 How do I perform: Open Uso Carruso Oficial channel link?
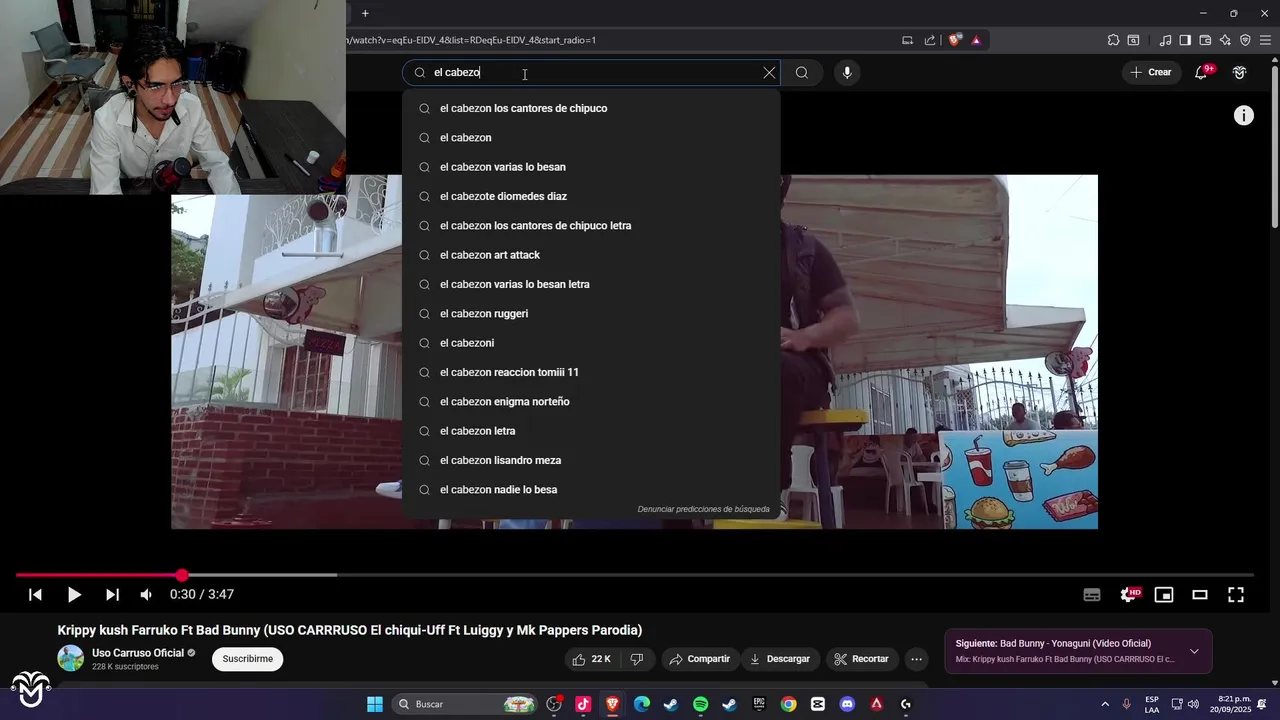pyautogui.click(x=138, y=653)
